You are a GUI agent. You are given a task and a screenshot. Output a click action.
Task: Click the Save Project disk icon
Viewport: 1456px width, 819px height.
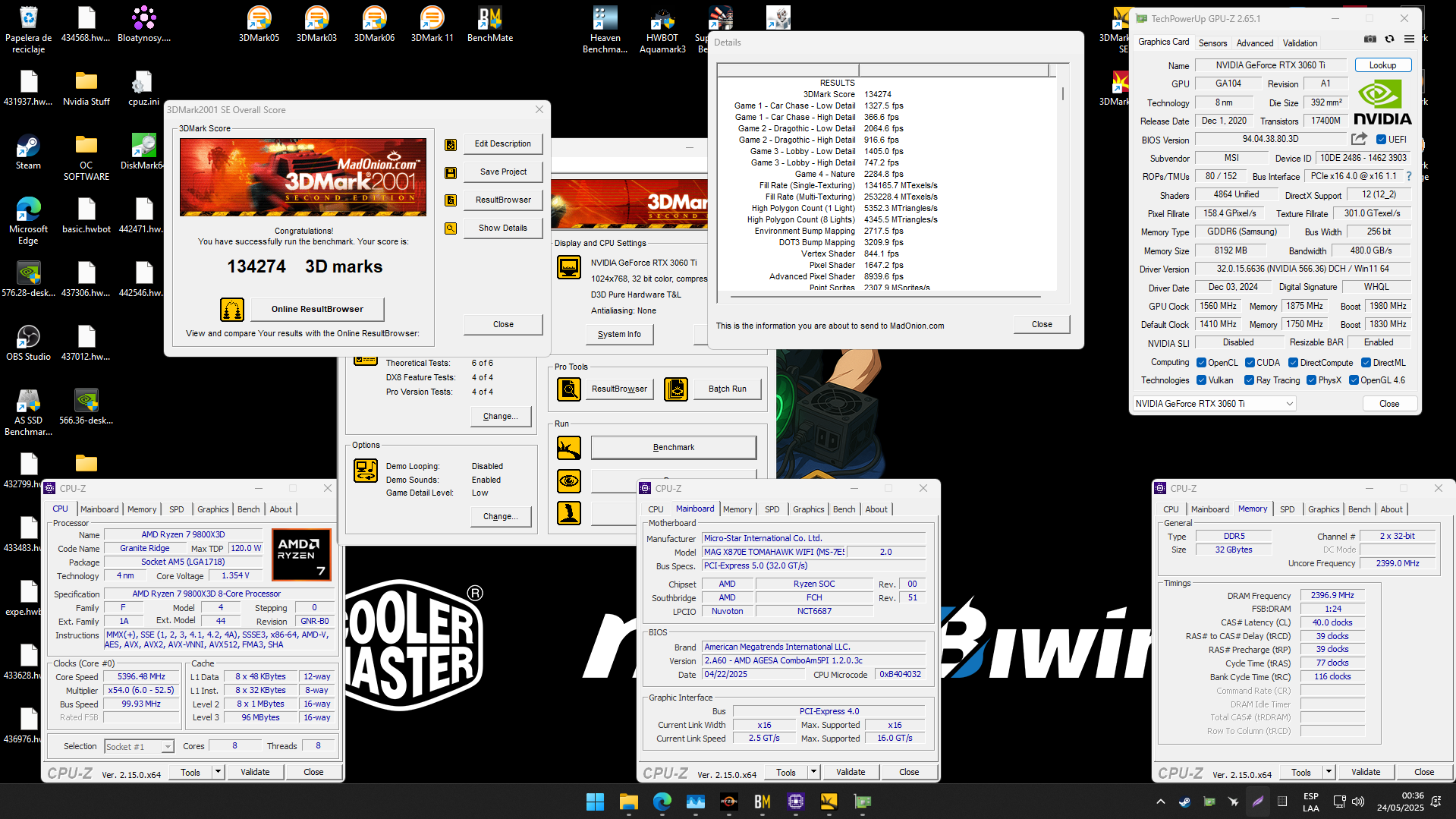coord(451,172)
